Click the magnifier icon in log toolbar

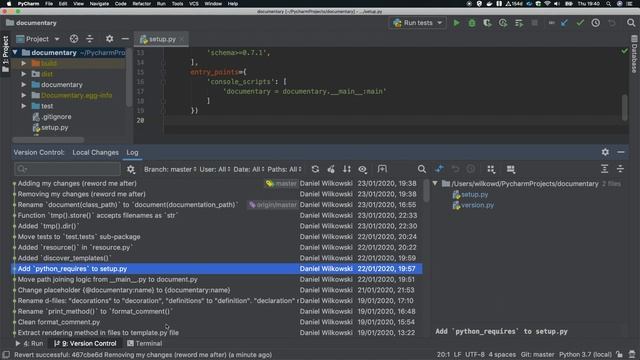[422, 169]
